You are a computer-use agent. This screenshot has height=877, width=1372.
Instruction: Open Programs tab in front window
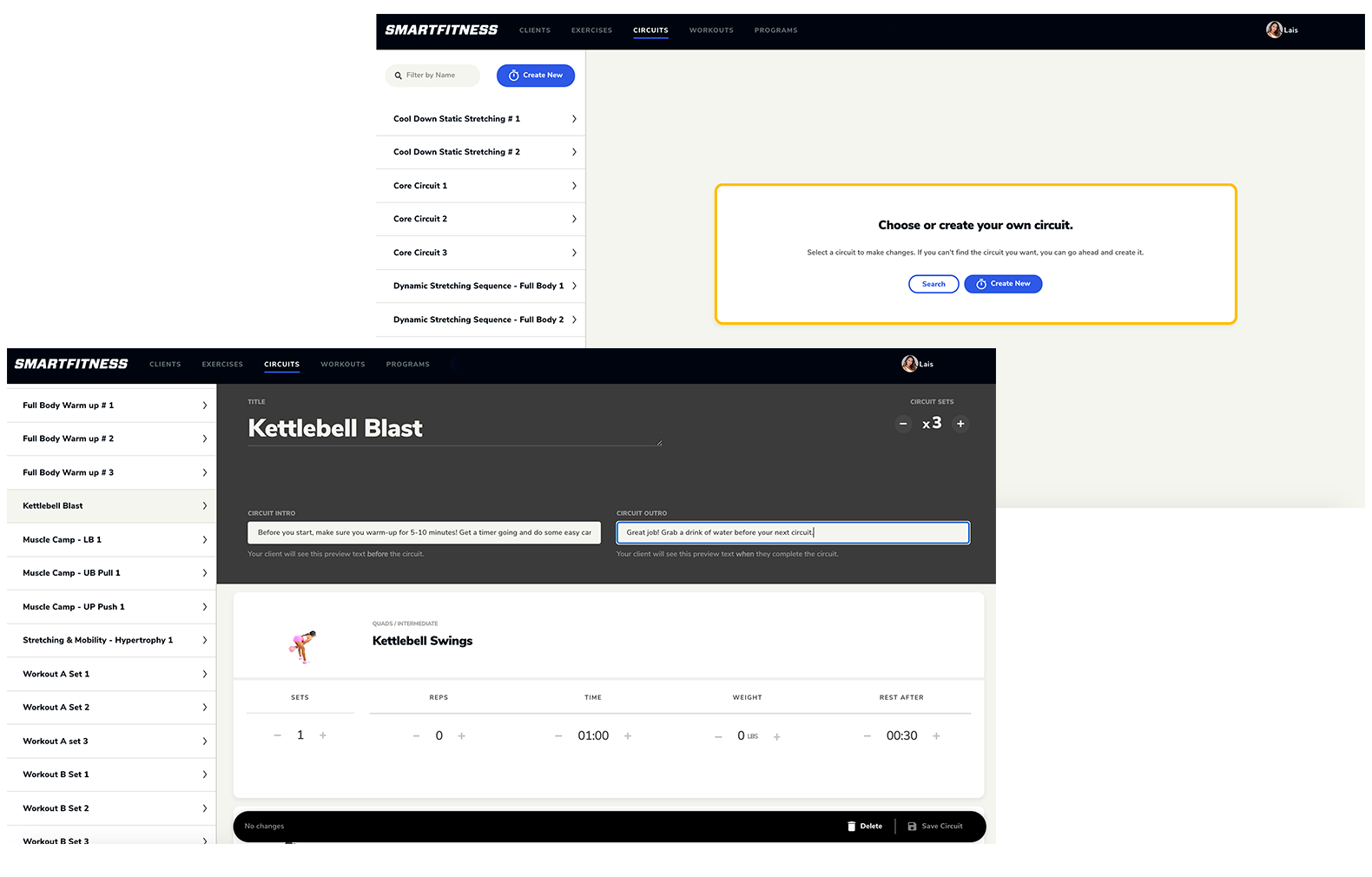pos(408,365)
